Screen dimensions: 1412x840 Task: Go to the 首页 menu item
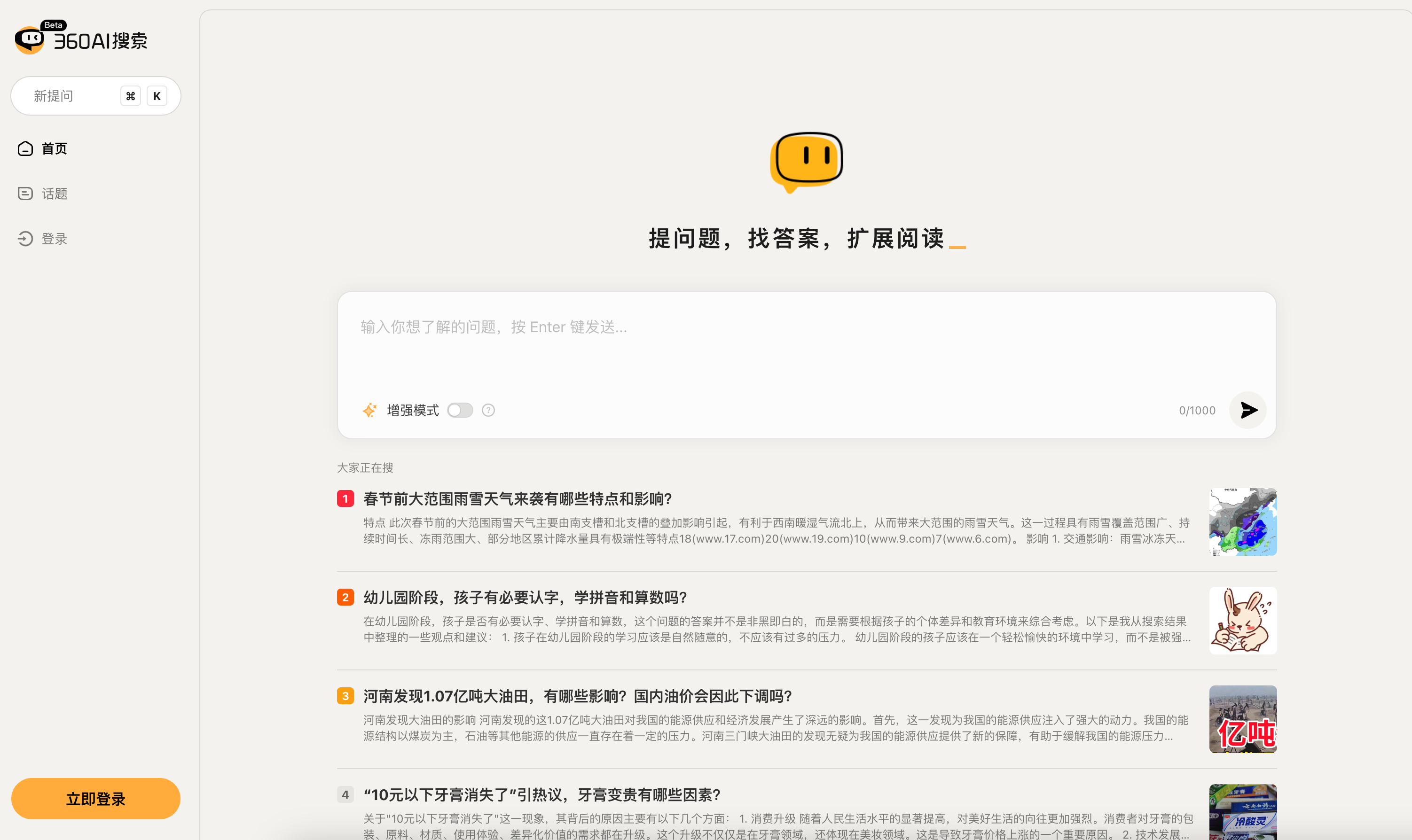point(55,149)
